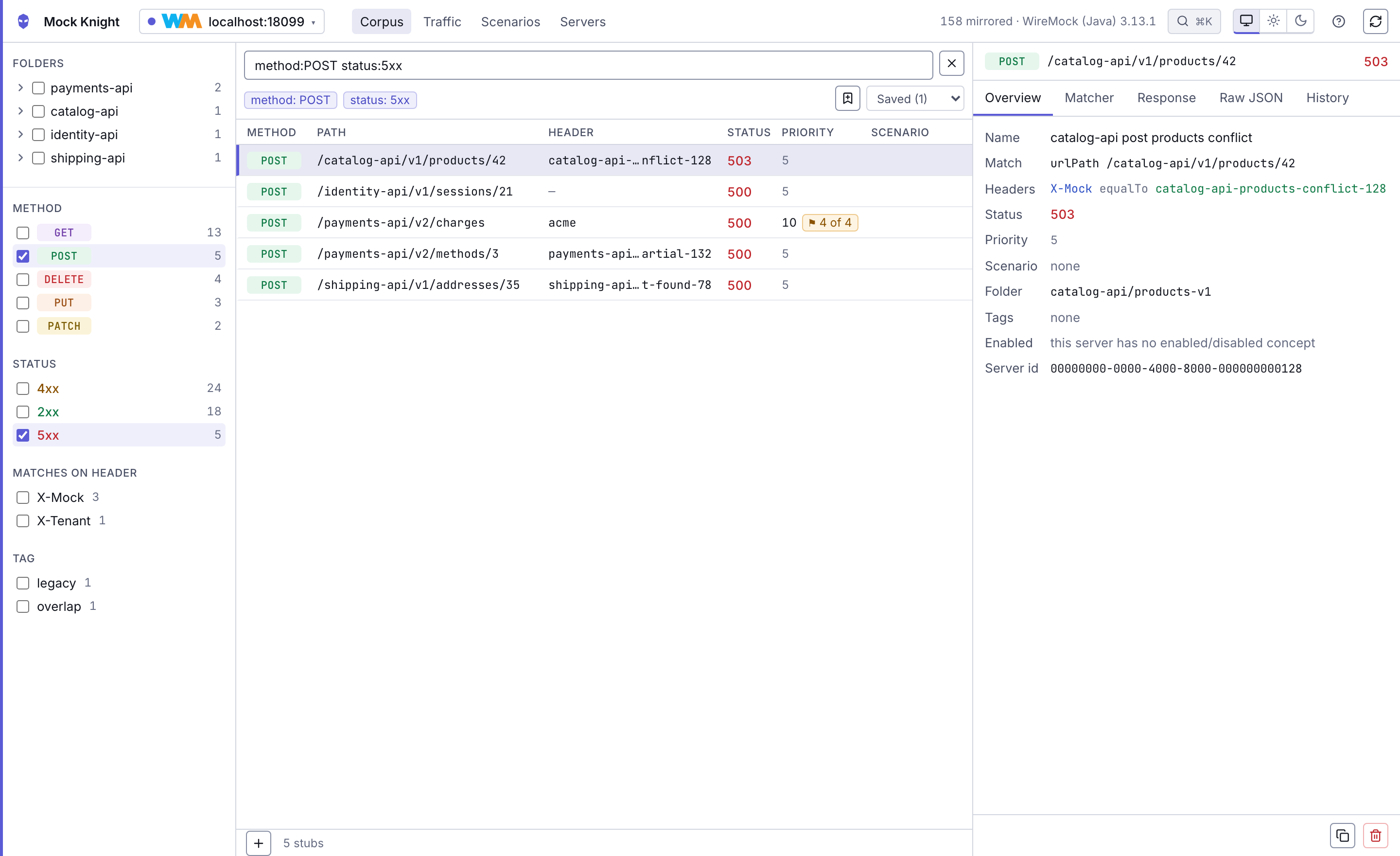This screenshot has height=856, width=1400.
Task: Save the current filter bookmark icon
Action: pyautogui.click(x=848, y=98)
